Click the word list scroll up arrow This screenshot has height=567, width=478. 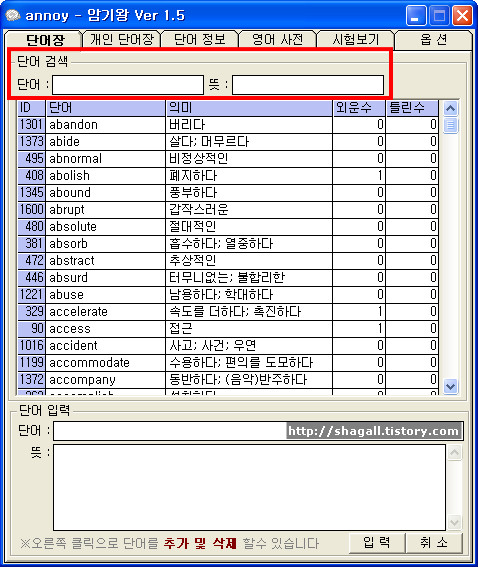click(450, 108)
